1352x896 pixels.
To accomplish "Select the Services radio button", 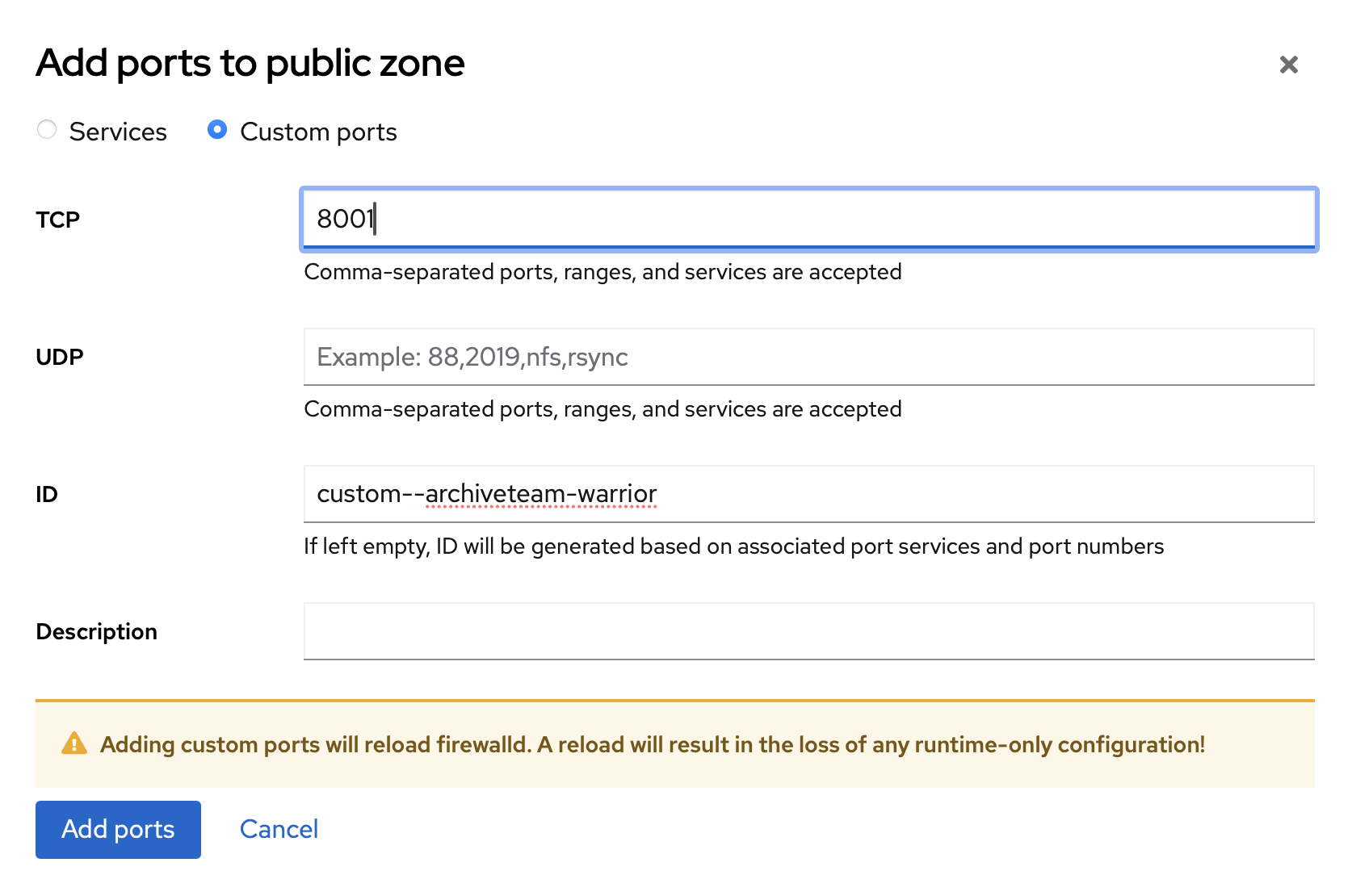I will pos(47,130).
